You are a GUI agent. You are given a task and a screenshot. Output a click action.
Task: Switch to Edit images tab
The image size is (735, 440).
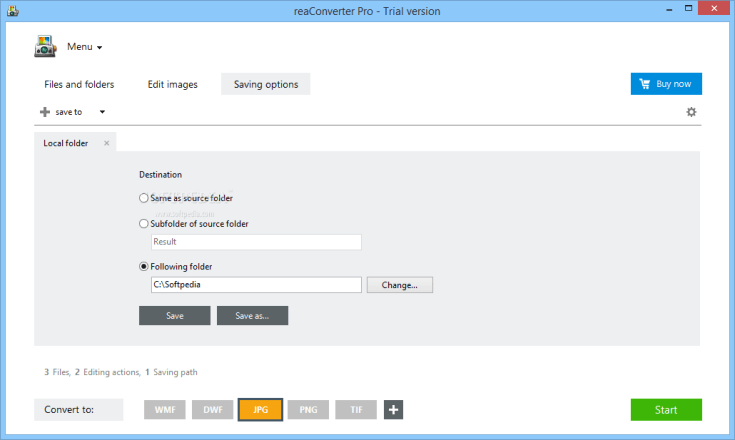pos(172,84)
